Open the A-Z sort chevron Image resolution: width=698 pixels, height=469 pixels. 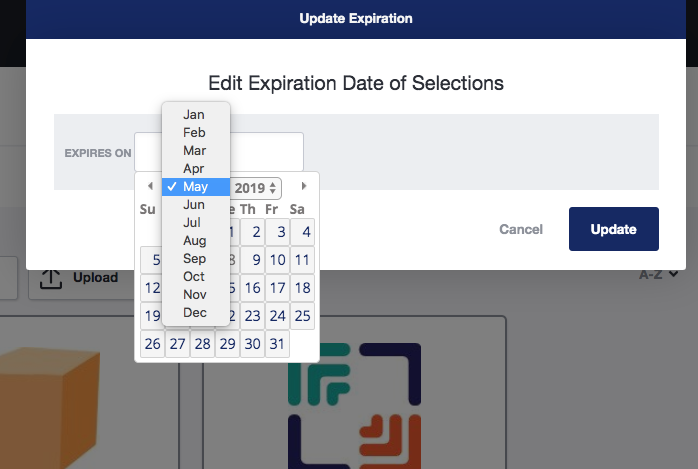(674, 274)
